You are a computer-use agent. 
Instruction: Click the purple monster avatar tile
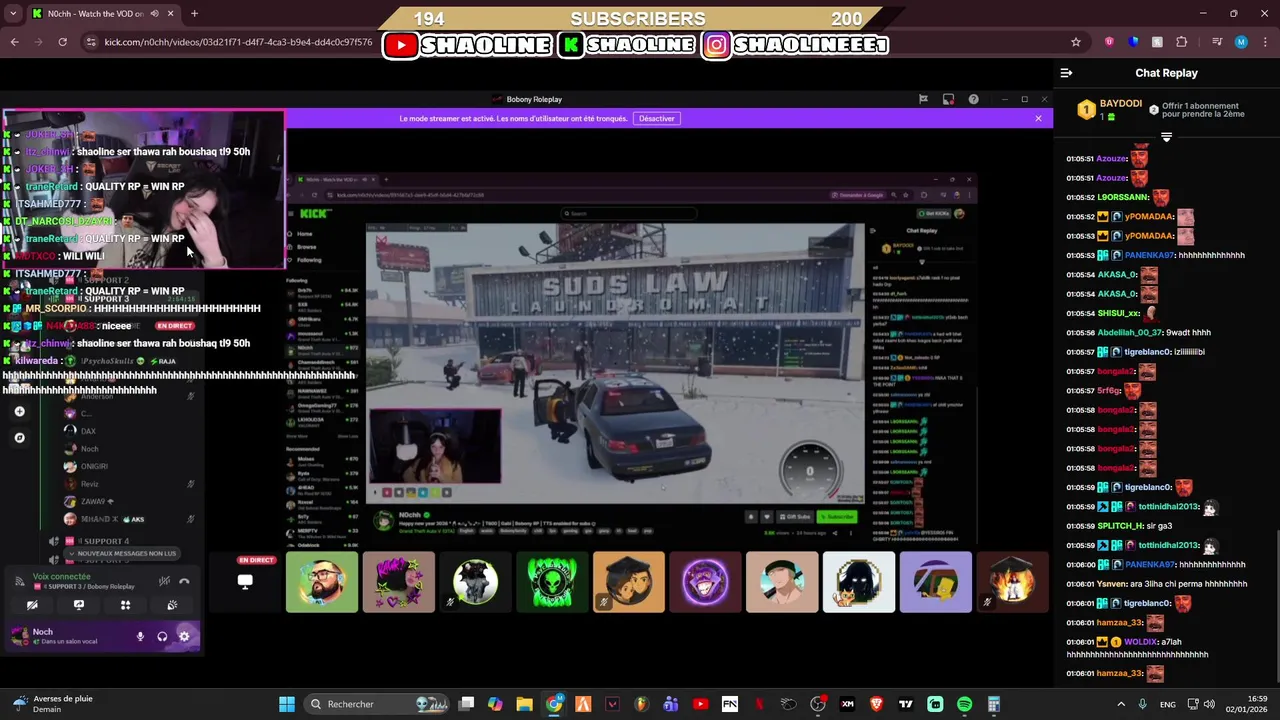tap(705, 582)
